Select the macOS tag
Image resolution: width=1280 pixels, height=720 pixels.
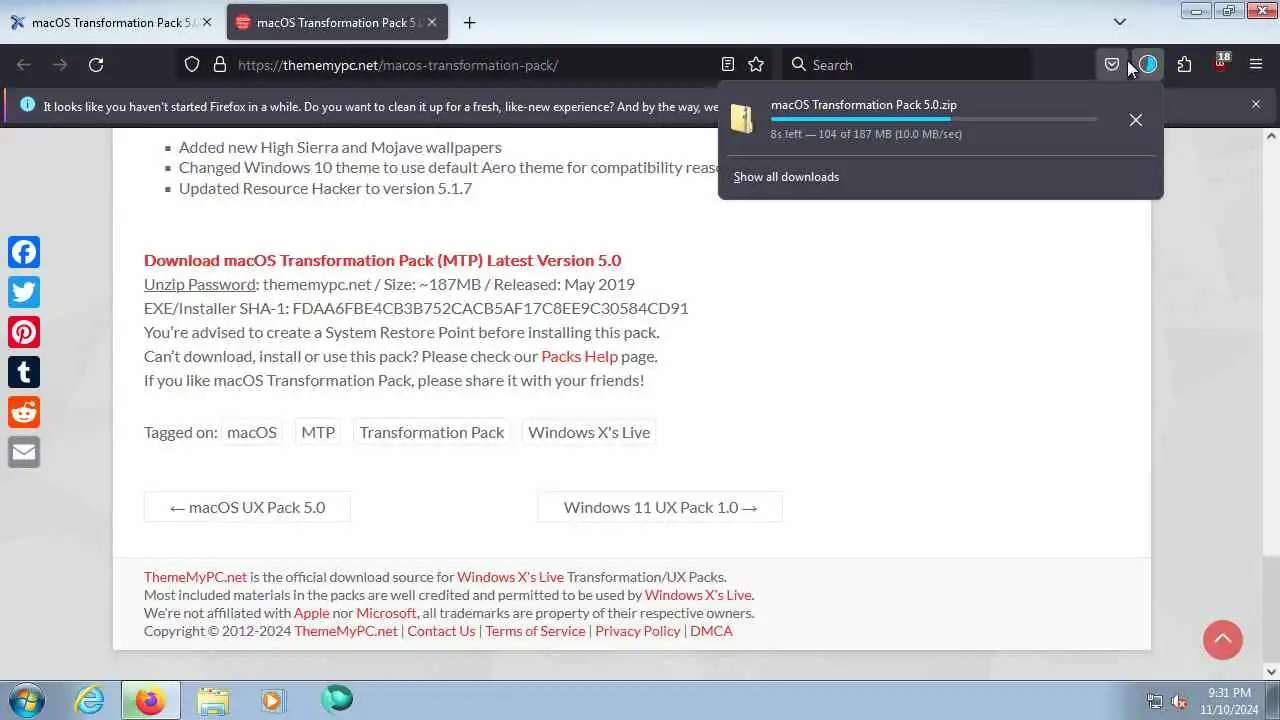click(x=252, y=432)
